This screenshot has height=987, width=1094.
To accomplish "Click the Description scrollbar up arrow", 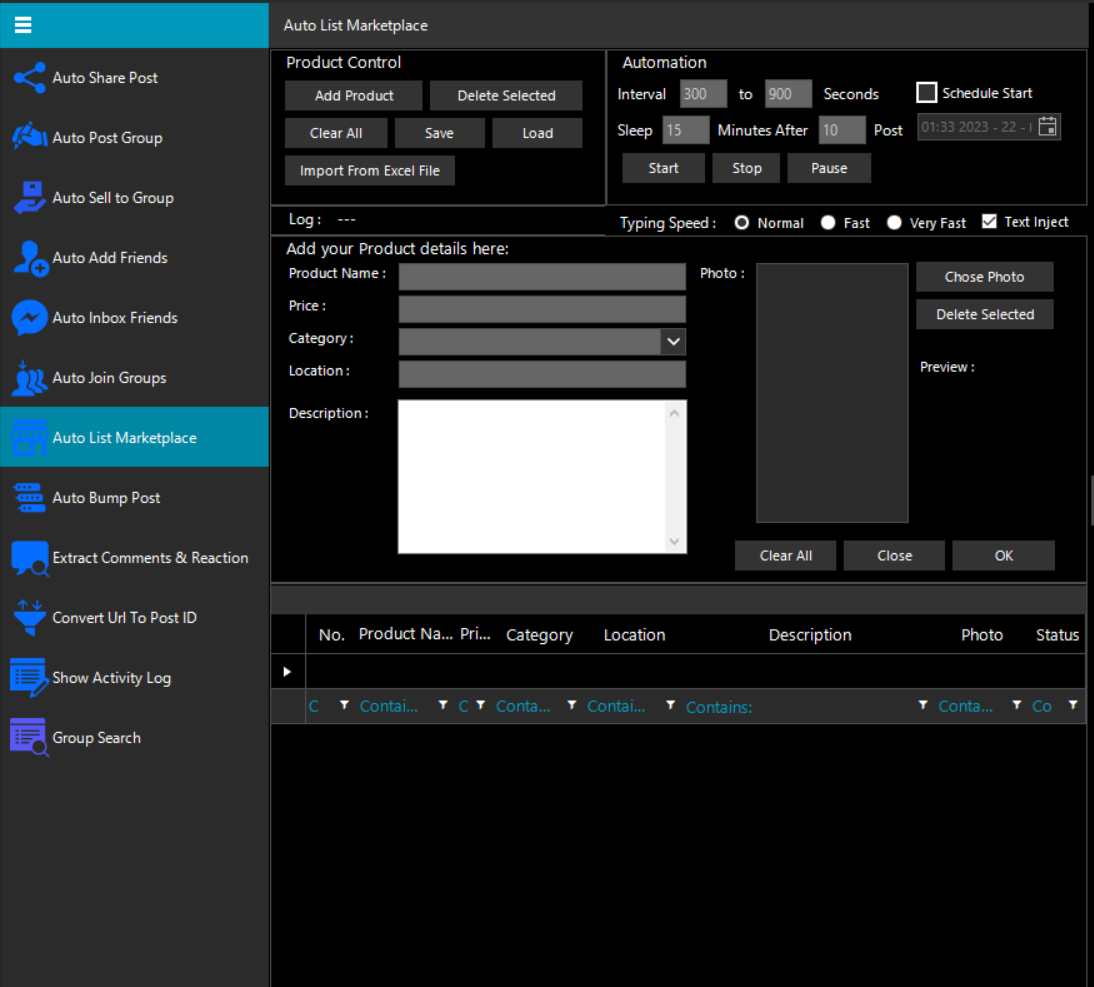I will click(675, 413).
